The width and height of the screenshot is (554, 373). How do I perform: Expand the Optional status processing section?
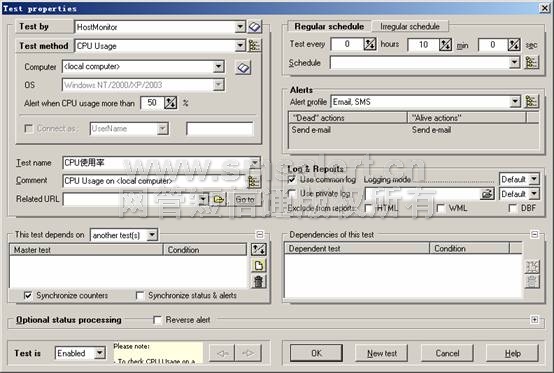[535, 320]
